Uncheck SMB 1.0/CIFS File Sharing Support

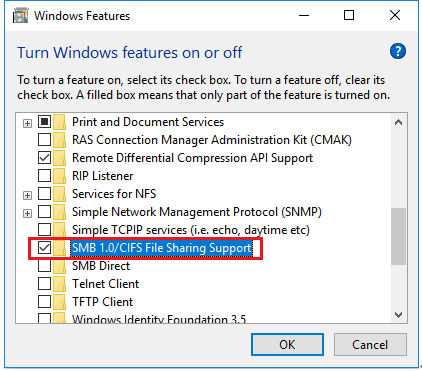[x=44, y=248]
